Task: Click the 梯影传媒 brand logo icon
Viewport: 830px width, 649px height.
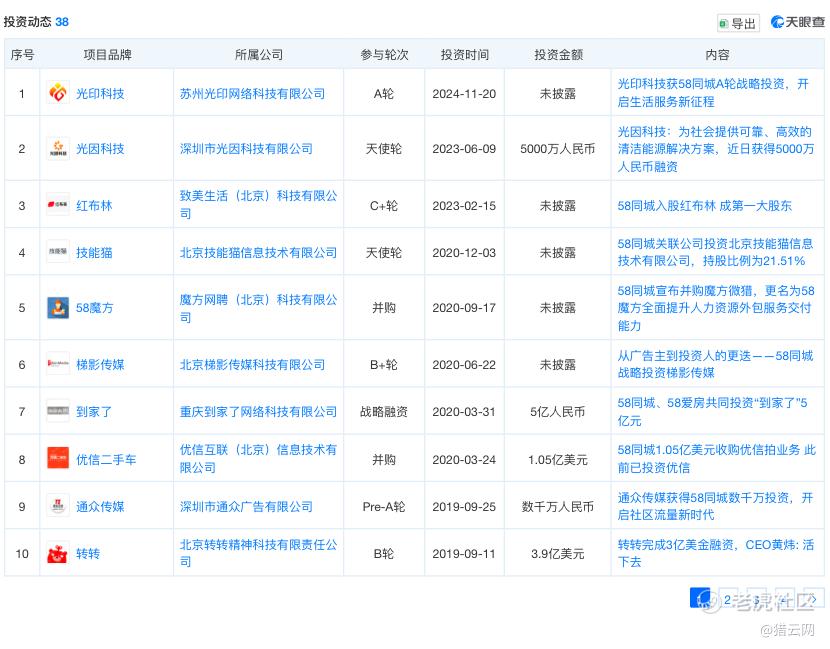Action: (x=58, y=364)
